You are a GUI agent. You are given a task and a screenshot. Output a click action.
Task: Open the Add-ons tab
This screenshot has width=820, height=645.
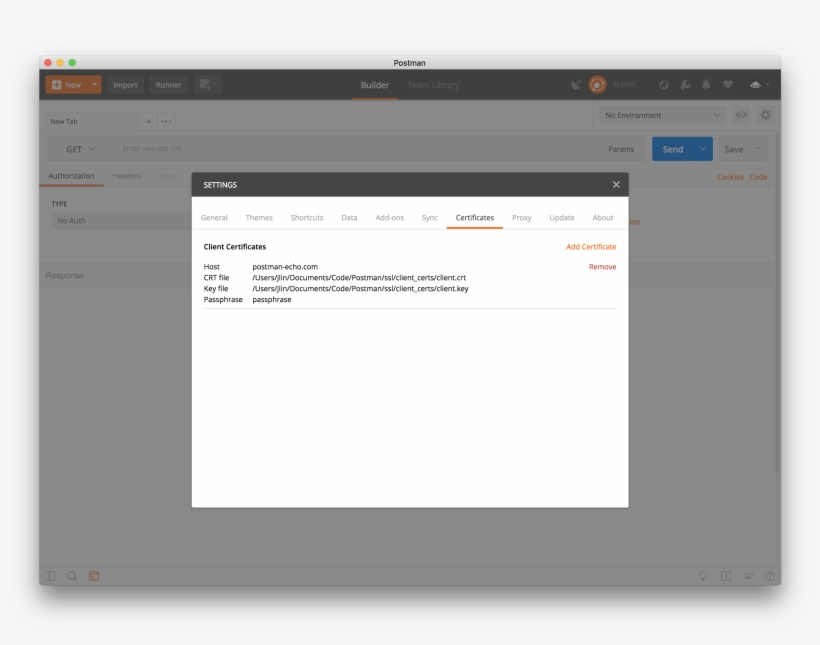[x=390, y=218]
